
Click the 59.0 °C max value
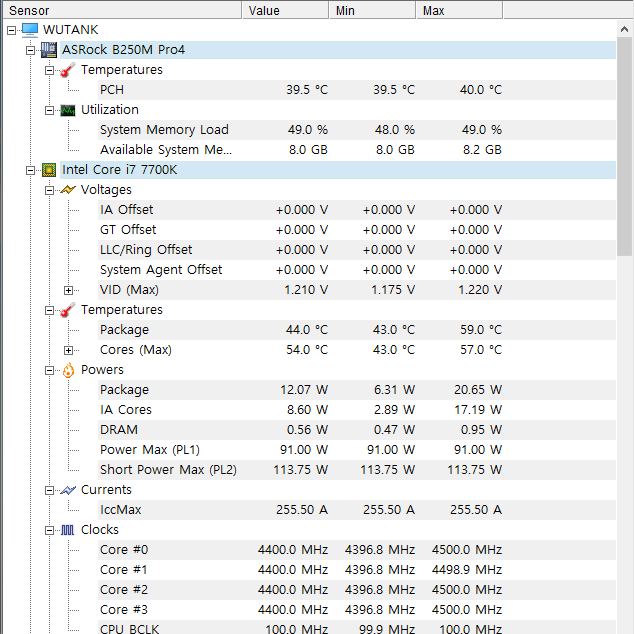pyautogui.click(x=481, y=330)
